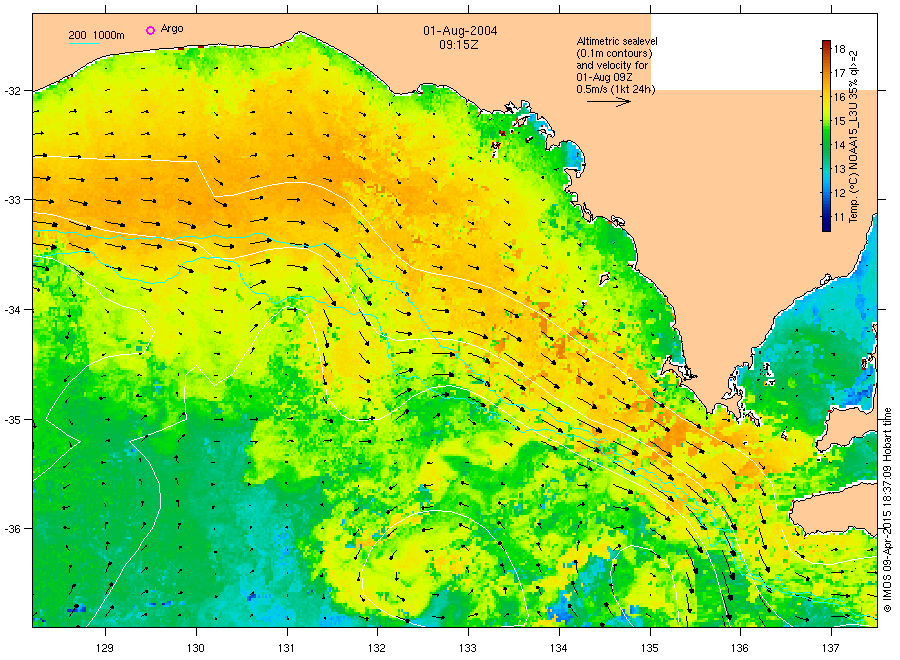This screenshot has height=660, width=900.
Task: Click the '-32' latitude axis label
Action: coord(13,91)
